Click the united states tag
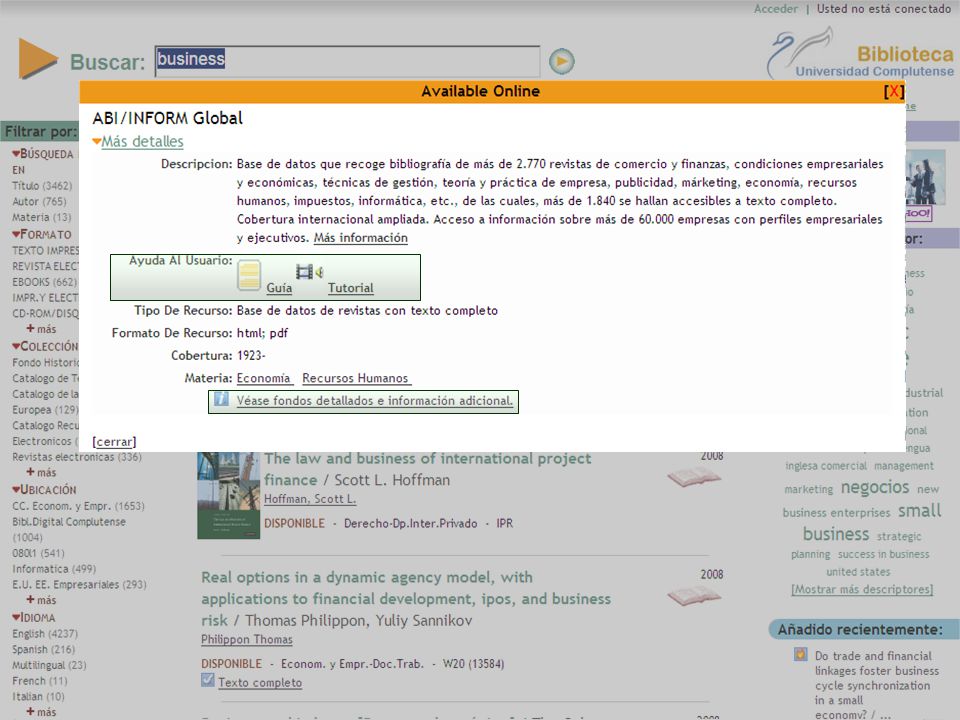 coord(858,572)
